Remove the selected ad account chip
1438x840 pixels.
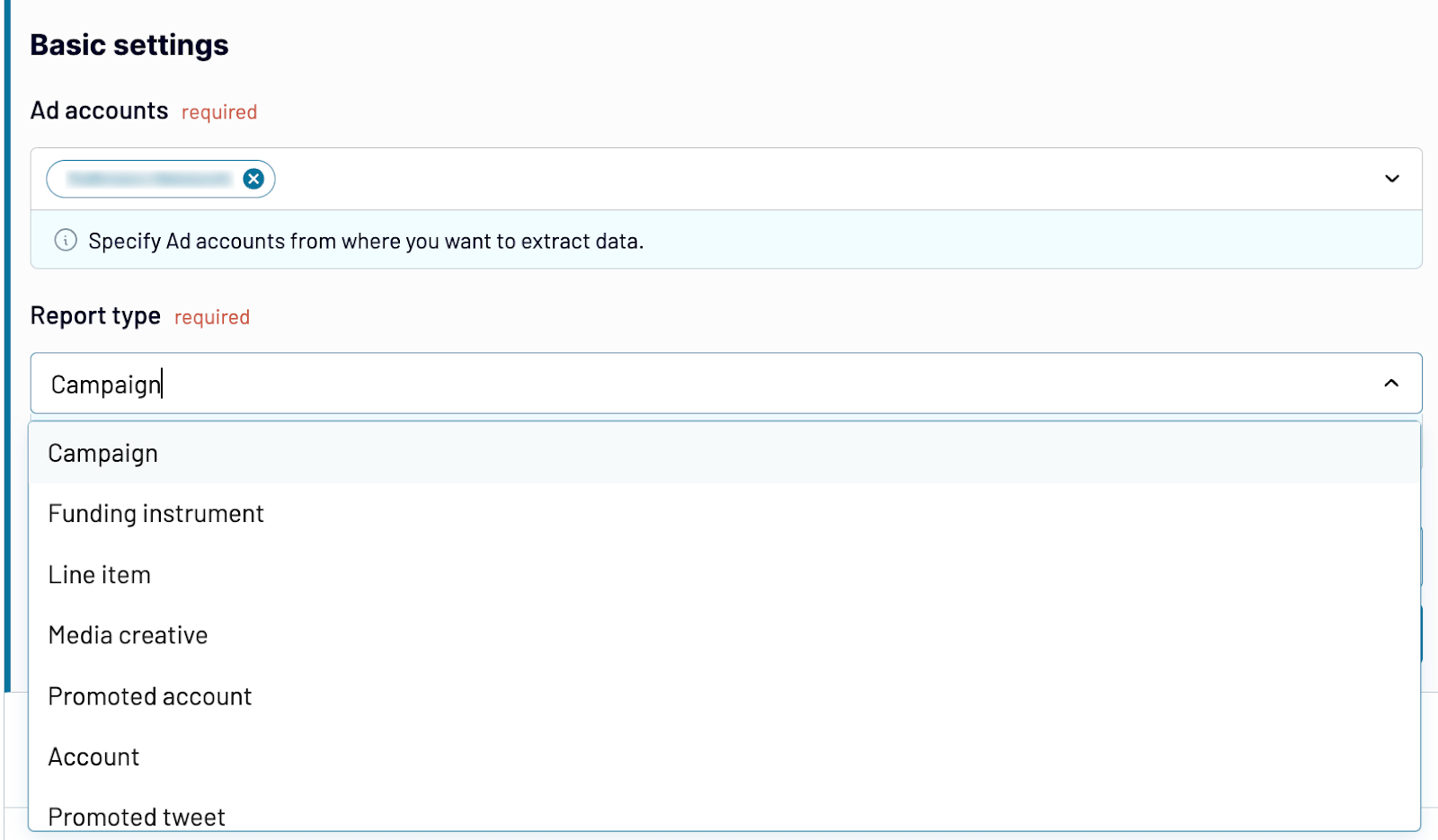(253, 179)
